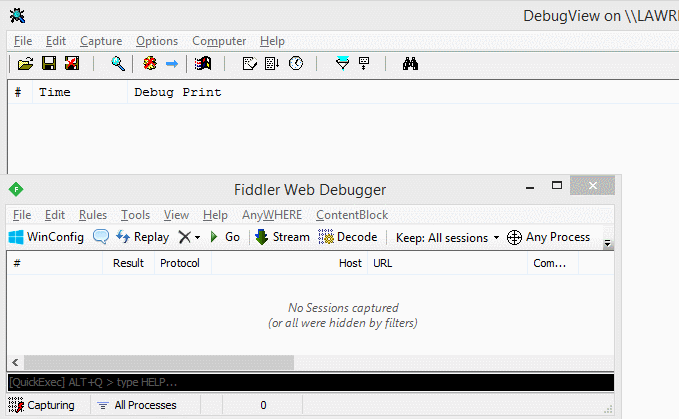Click the horizontal scrollbar thumb in sessions list
This screenshot has height=419, width=679.
point(159,363)
